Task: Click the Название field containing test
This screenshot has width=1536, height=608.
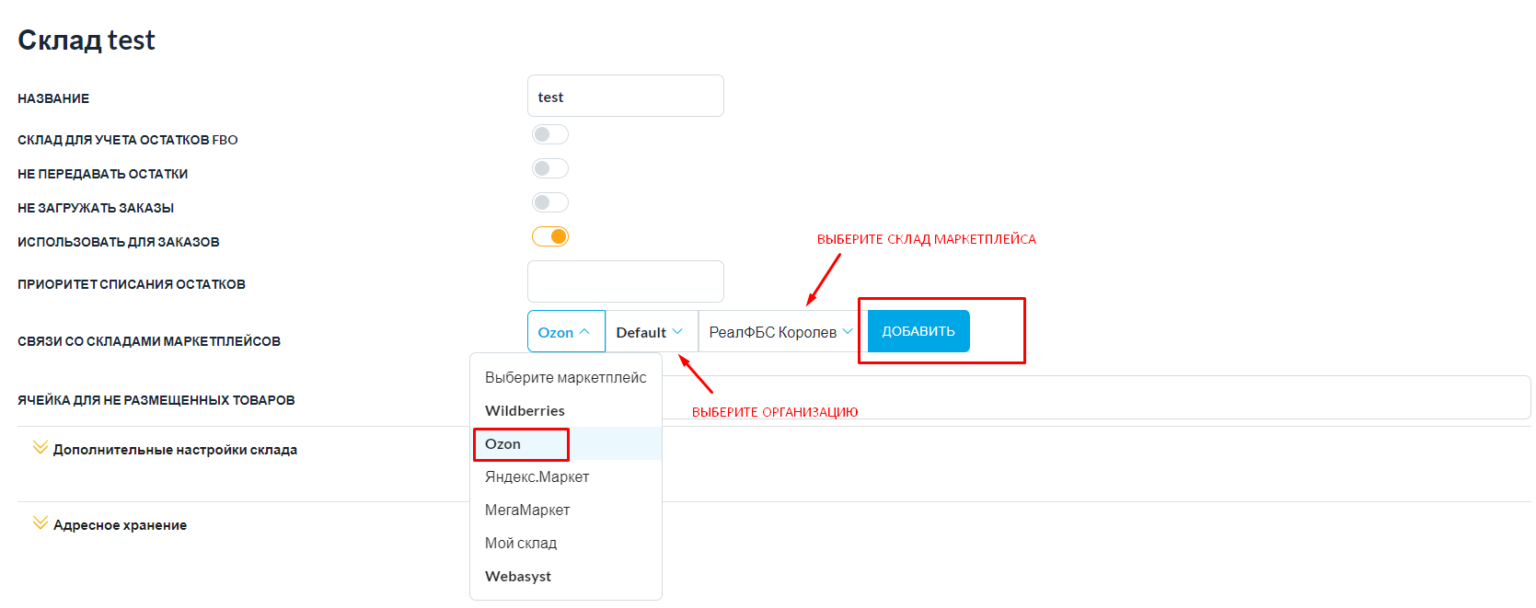Action: [x=625, y=97]
